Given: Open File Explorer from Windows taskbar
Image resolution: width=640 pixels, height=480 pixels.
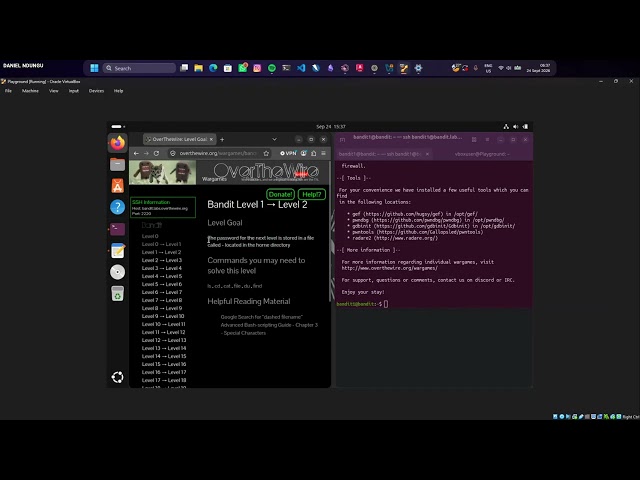Looking at the screenshot, I should (x=198, y=68).
